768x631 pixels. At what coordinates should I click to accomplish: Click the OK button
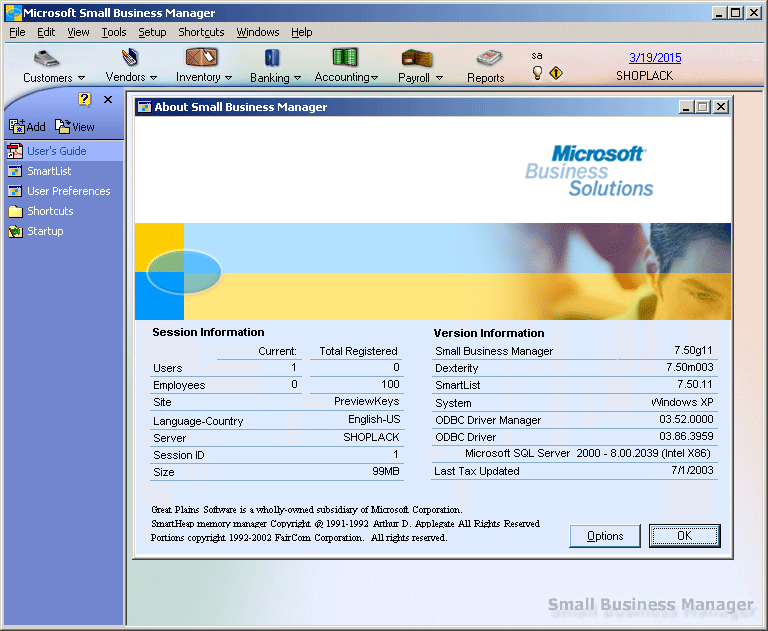(x=685, y=536)
